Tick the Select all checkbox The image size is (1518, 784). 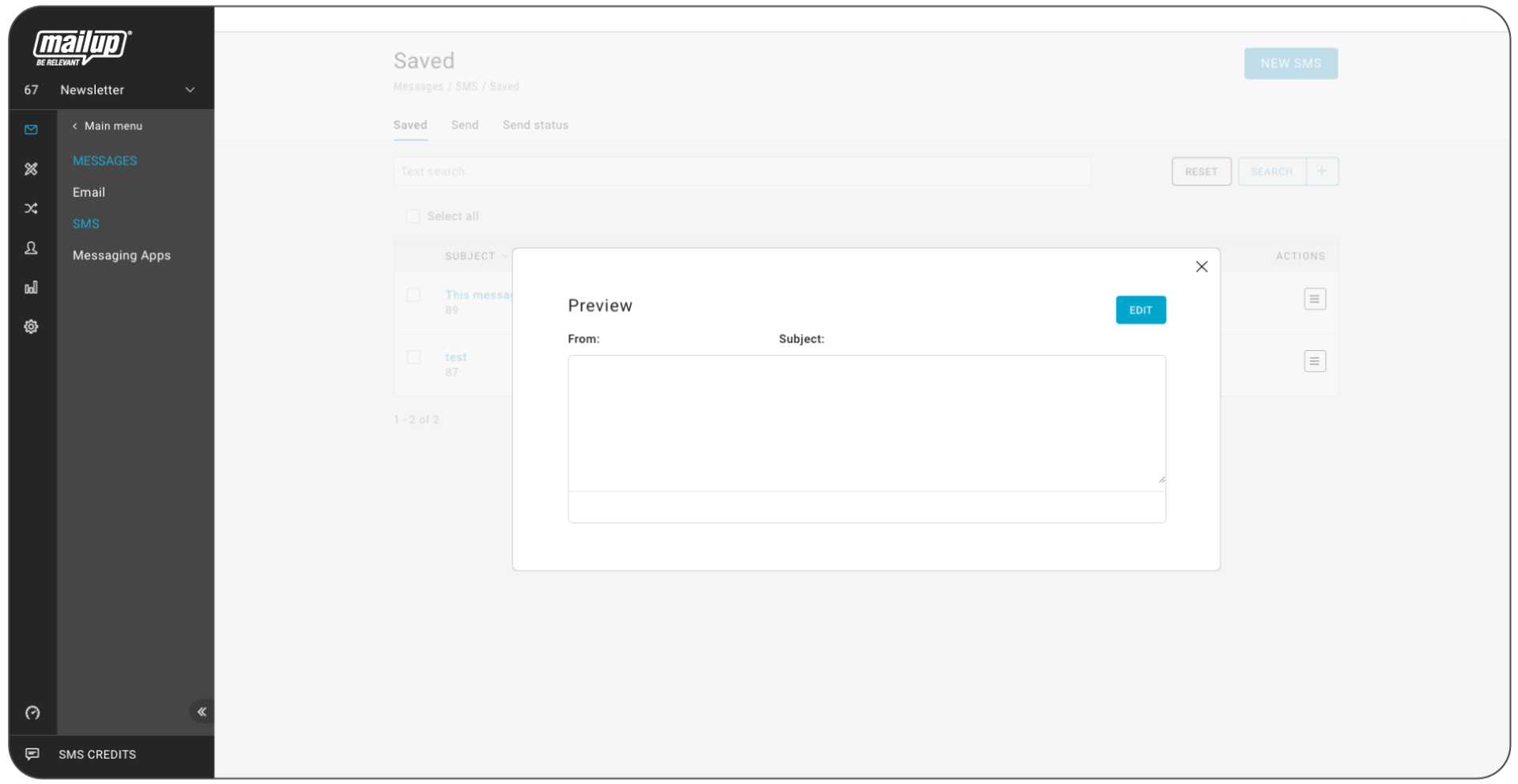pyautogui.click(x=413, y=217)
